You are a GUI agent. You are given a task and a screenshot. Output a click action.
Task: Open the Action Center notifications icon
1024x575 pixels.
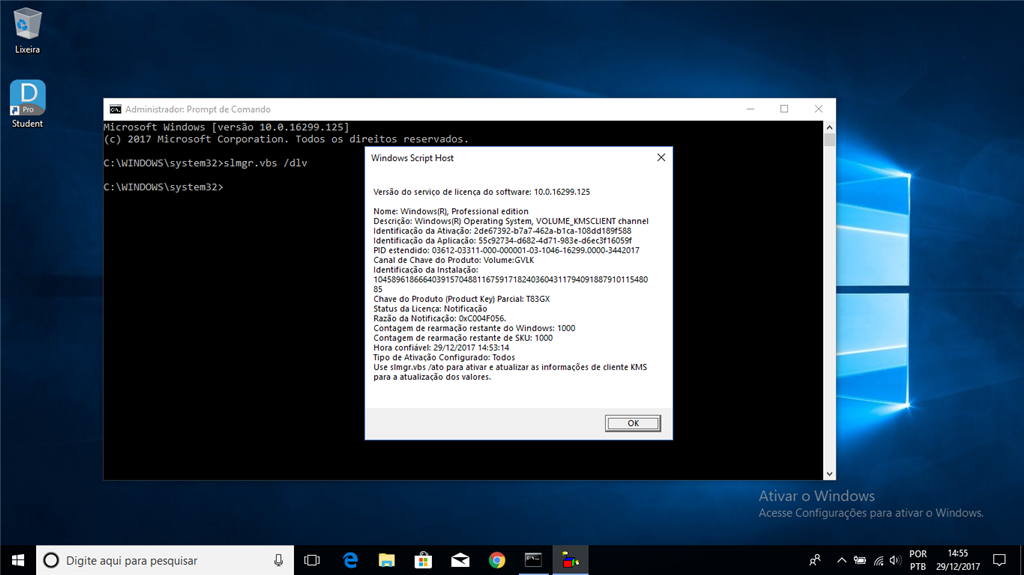tap(999, 560)
